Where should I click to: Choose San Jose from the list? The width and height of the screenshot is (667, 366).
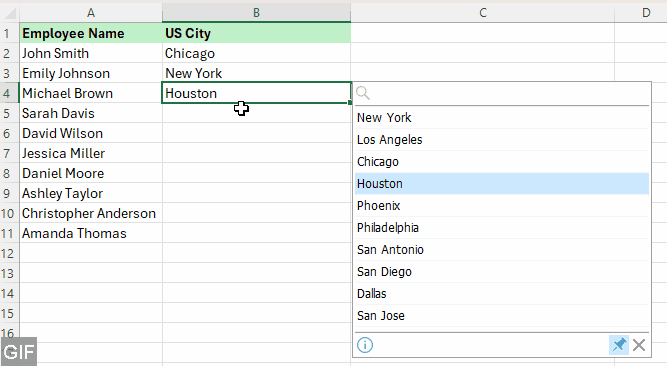[502, 316]
